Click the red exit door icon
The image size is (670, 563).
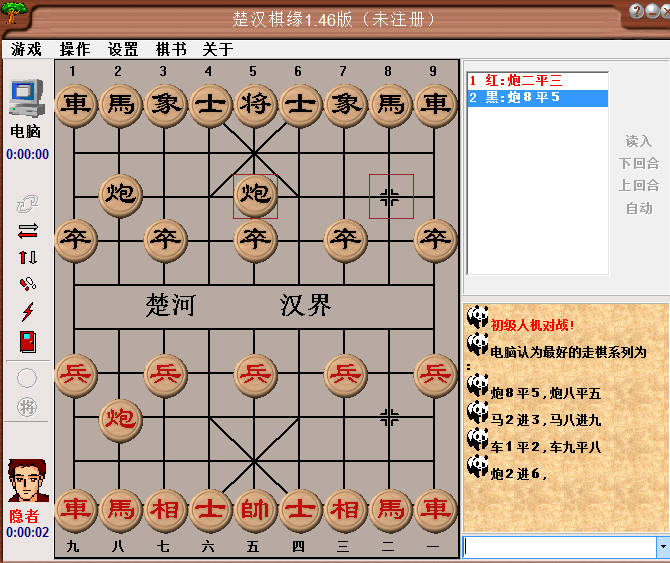[27, 342]
